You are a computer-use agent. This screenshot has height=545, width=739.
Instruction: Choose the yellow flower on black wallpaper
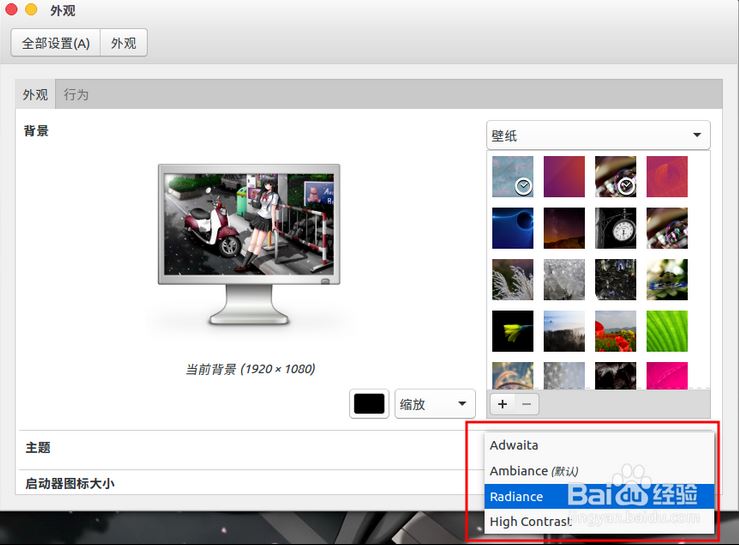coord(512,330)
